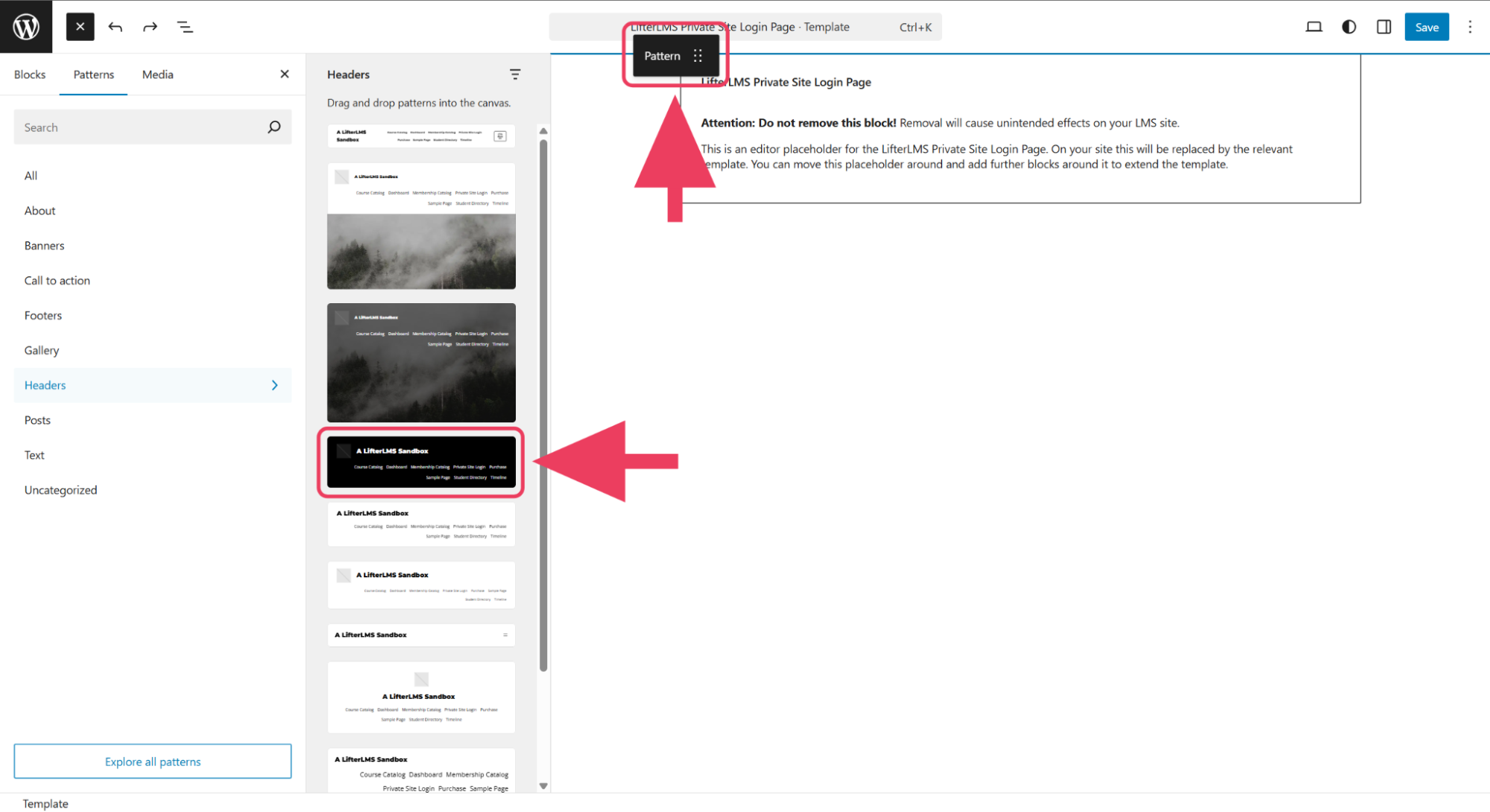Click the Save button
Image resolution: width=1490 pixels, height=812 pixels.
(x=1426, y=27)
